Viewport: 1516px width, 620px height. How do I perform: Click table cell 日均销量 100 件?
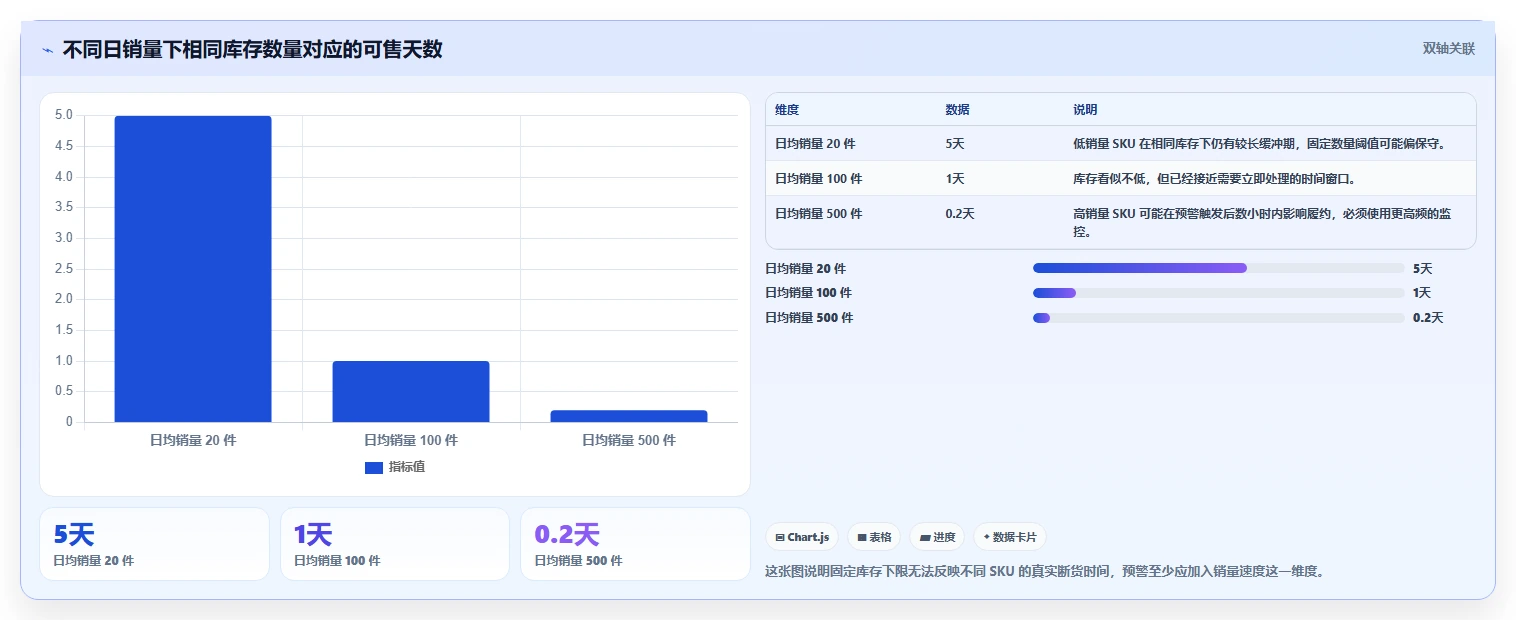pyautogui.click(x=818, y=179)
